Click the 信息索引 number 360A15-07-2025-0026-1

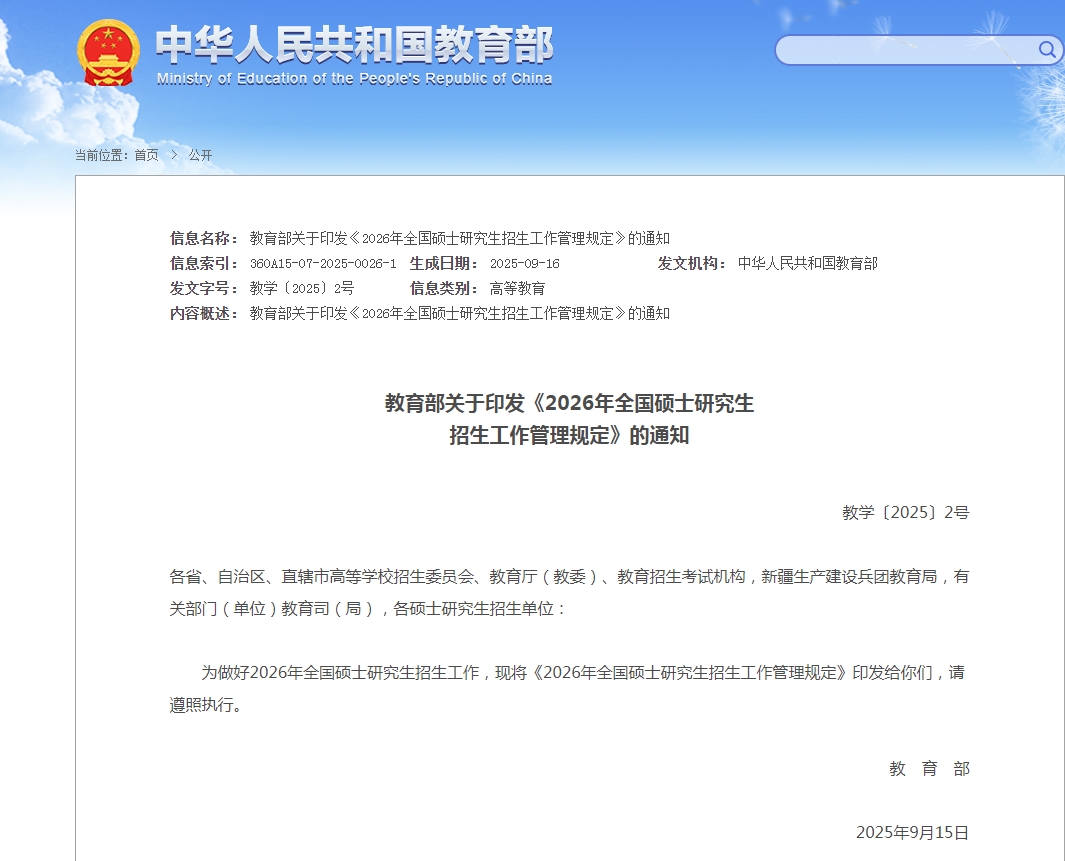pyautogui.click(x=322, y=264)
